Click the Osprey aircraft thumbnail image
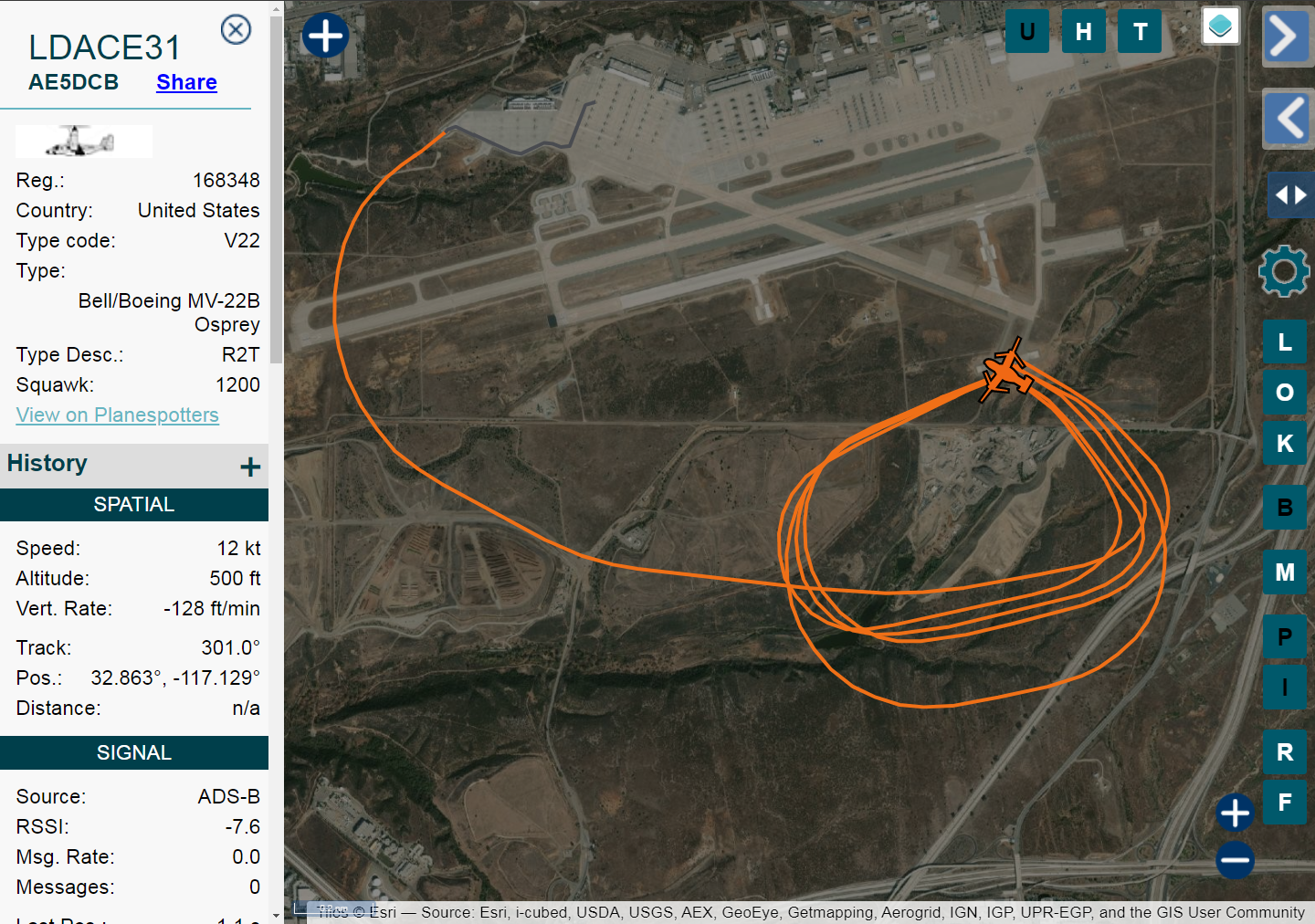The width and height of the screenshot is (1315, 924). pos(84,142)
